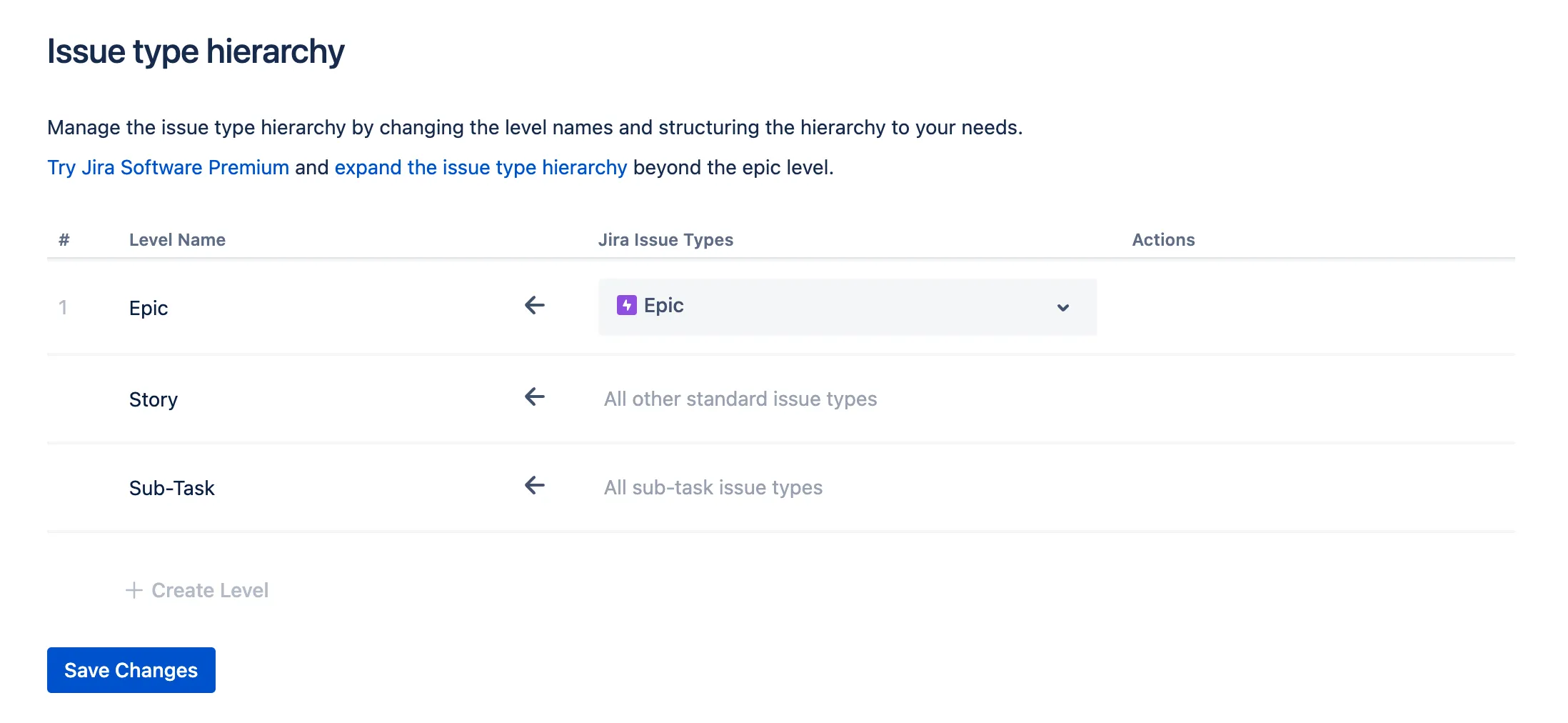Image resolution: width=1568 pixels, height=723 pixels.
Task: Click the Issue type hierarchy heading
Action: click(196, 51)
